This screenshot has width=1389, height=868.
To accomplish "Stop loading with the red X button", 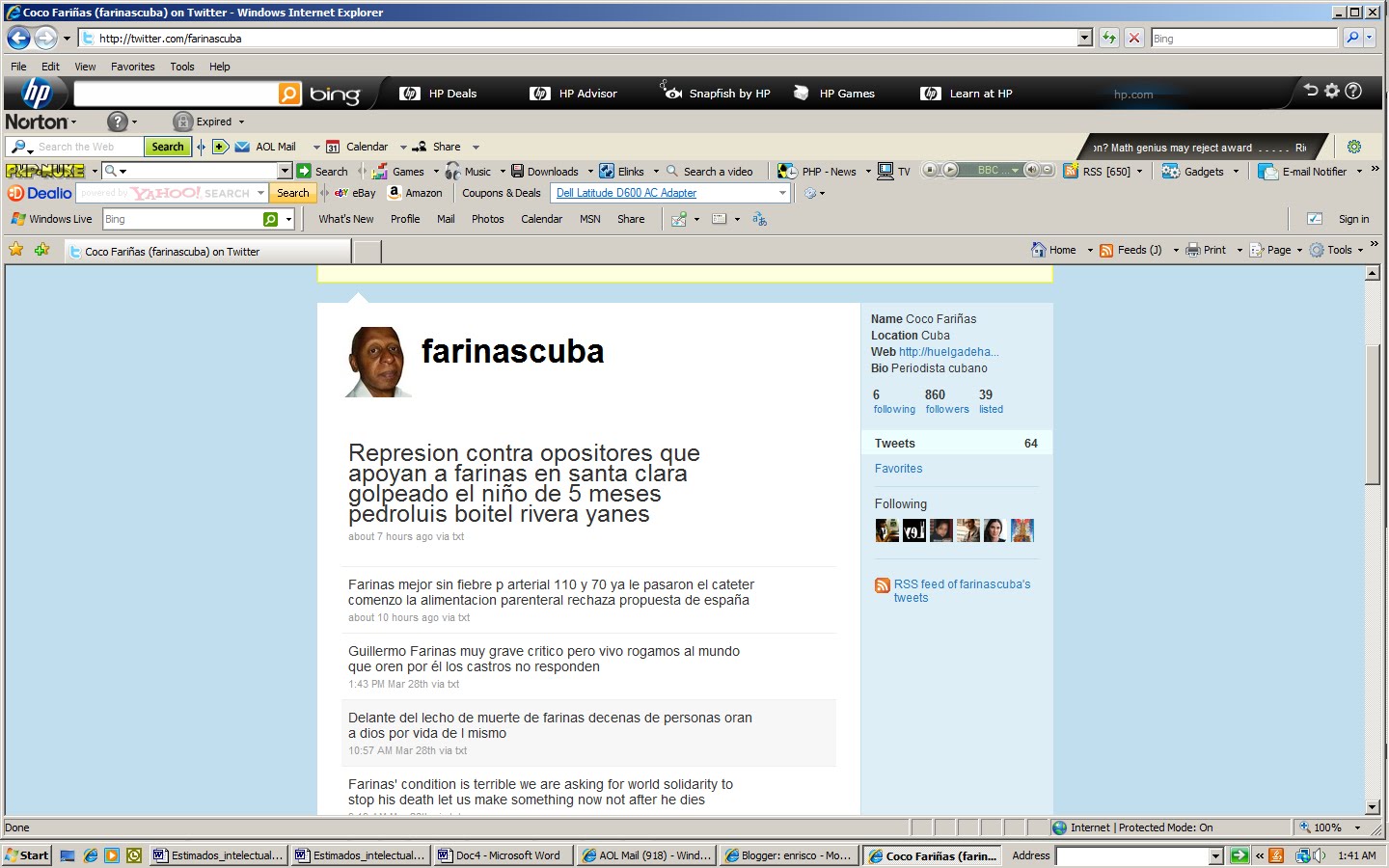I will pos(1134,39).
